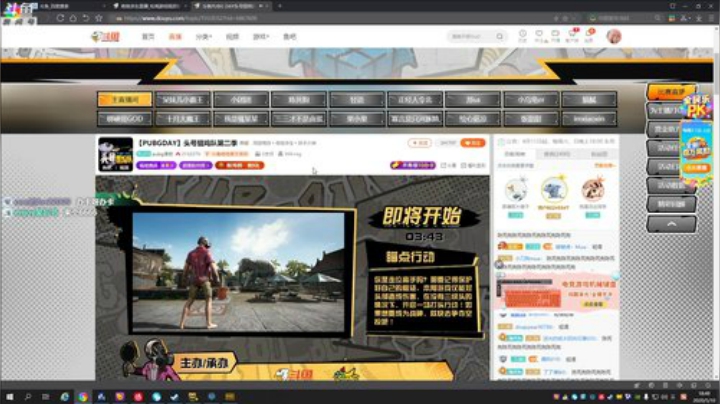Switch to the second browser tab
This screenshot has width=720, height=404.
[148, 6]
